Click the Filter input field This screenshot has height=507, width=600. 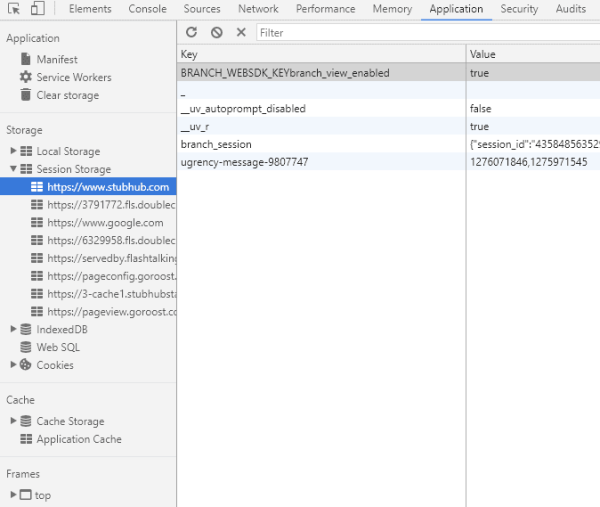click(x=428, y=33)
